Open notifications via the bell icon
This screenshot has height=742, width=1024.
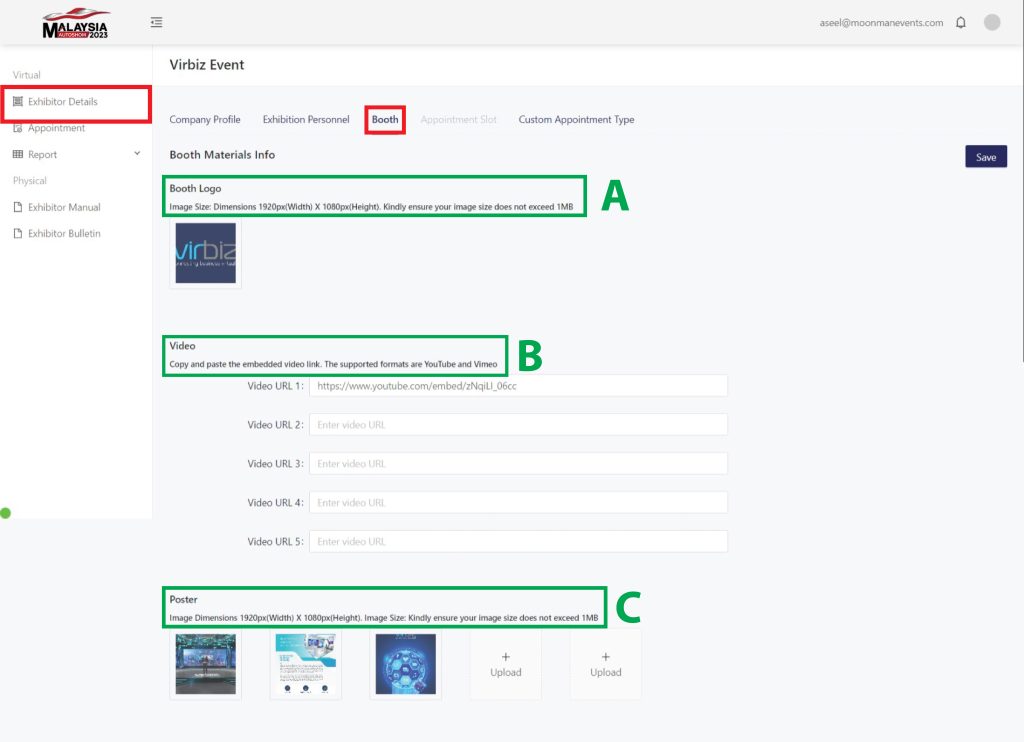click(961, 22)
